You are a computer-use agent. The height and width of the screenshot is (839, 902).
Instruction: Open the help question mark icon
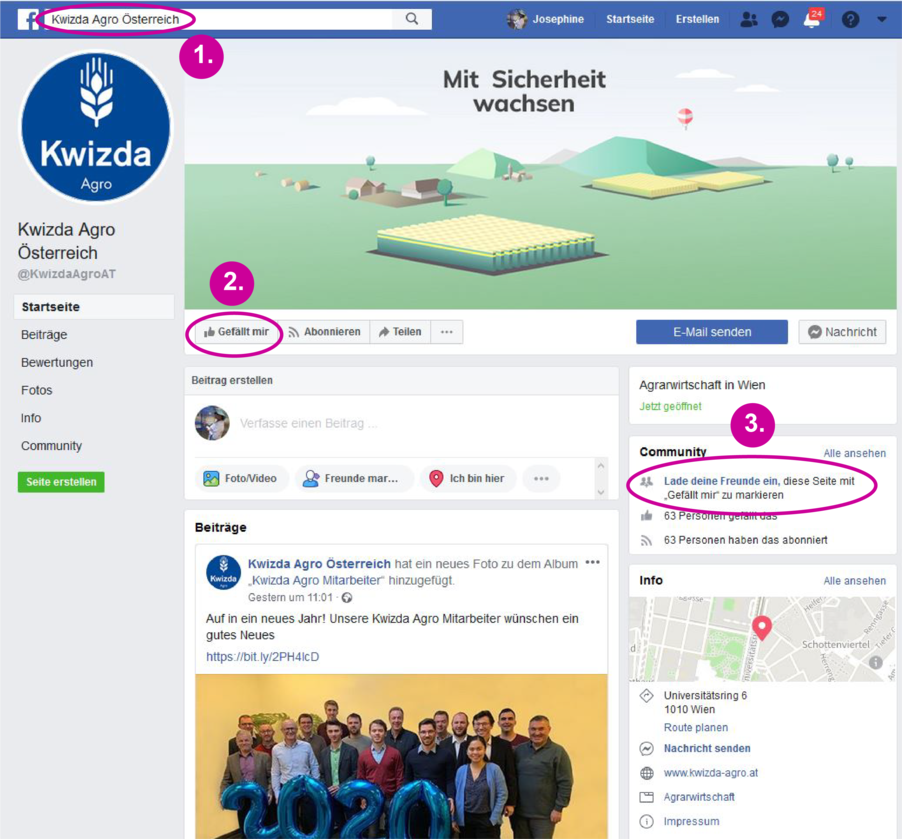pos(850,20)
